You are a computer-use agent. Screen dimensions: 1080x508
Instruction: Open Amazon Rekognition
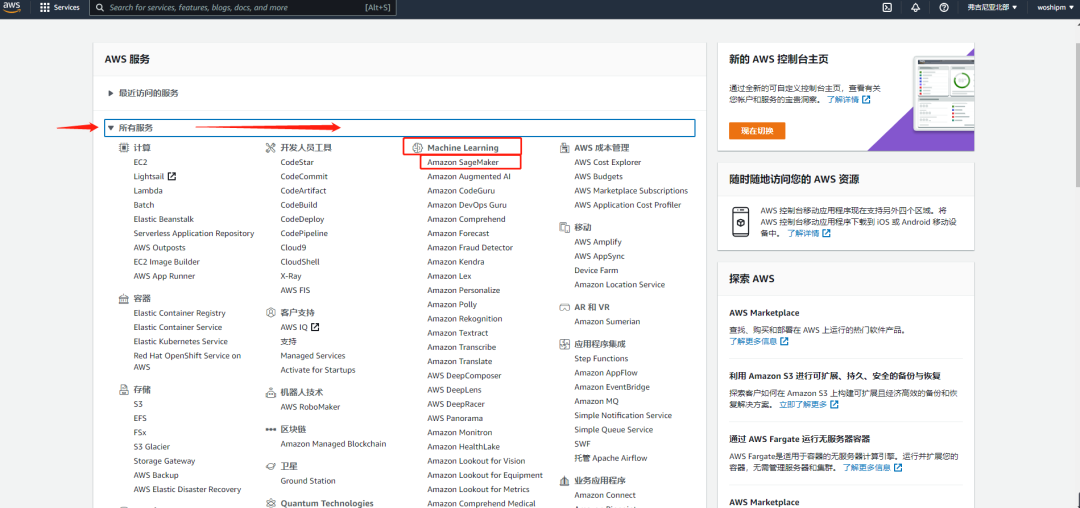465,319
